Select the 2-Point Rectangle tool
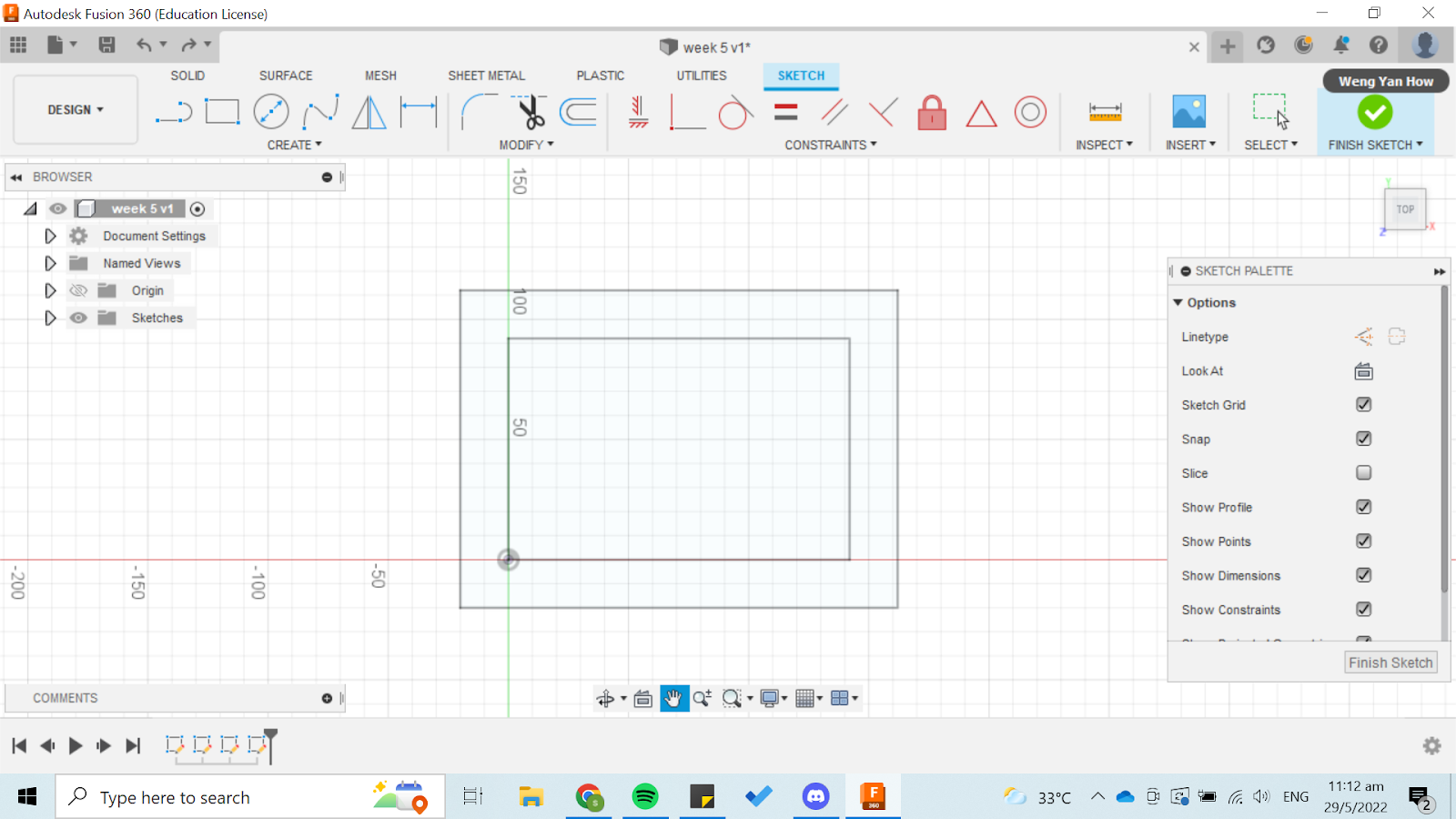1456x819 pixels. (222, 112)
